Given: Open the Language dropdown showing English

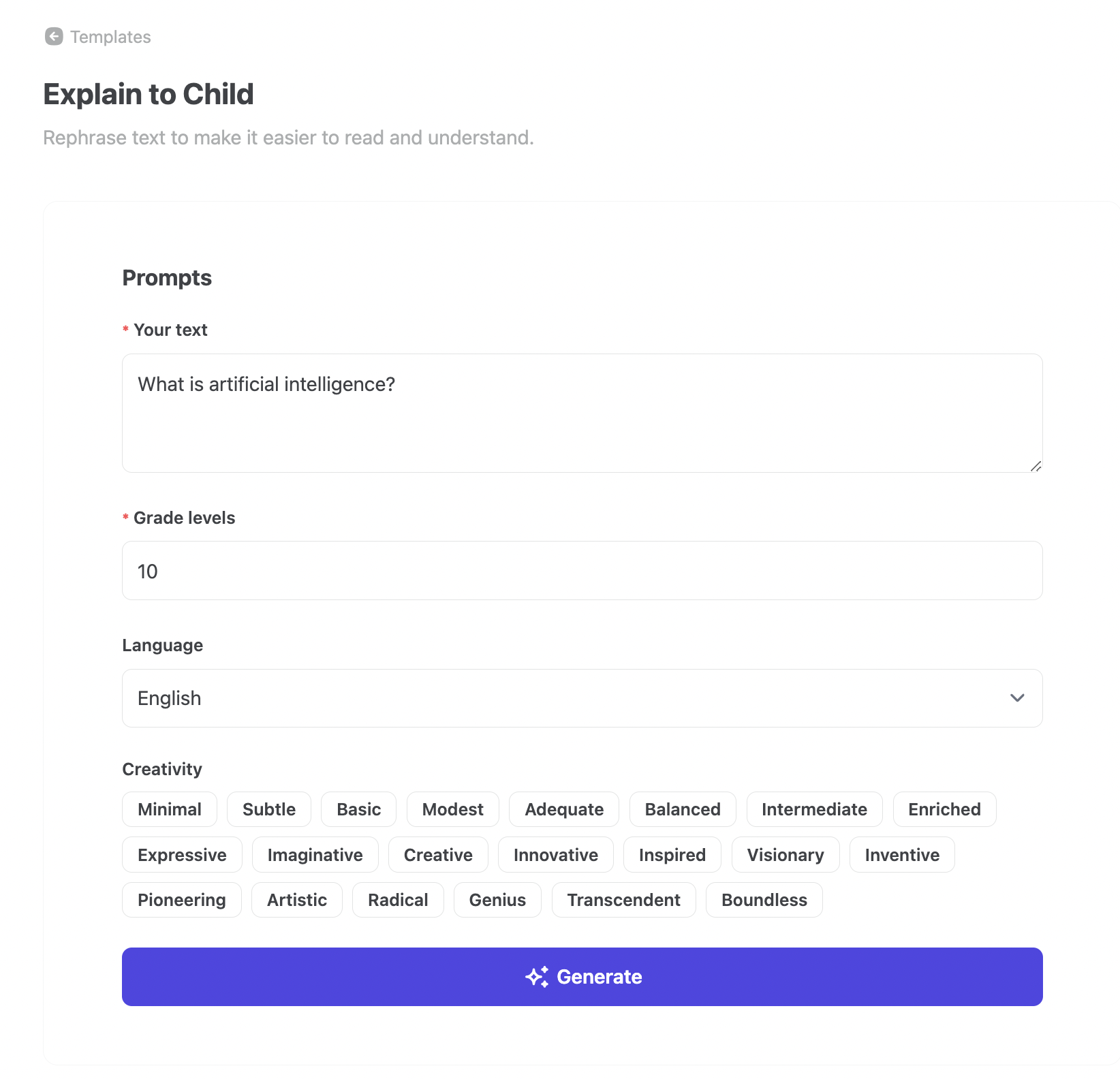Looking at the screenshot, I should tap(582, 698).
